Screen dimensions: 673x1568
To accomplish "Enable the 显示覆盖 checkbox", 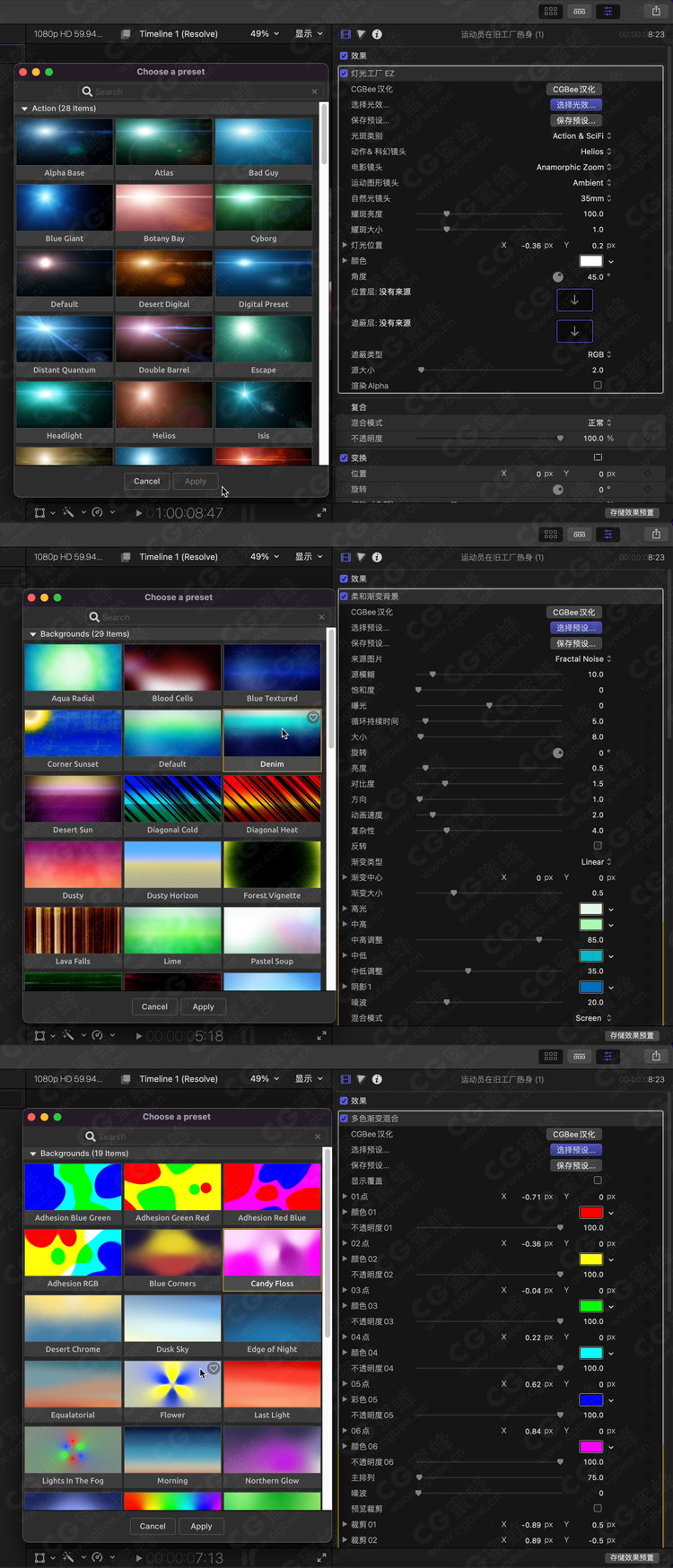I will pyautogui.click(x=598, y=1180).
